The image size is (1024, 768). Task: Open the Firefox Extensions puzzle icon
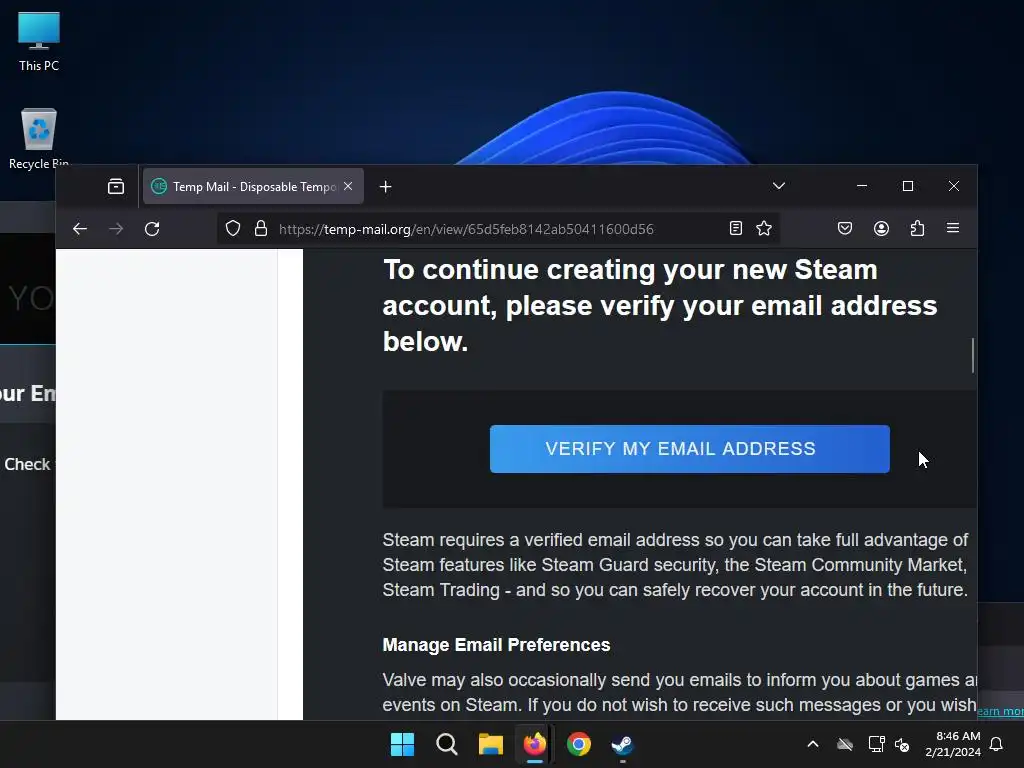[918, 228]
